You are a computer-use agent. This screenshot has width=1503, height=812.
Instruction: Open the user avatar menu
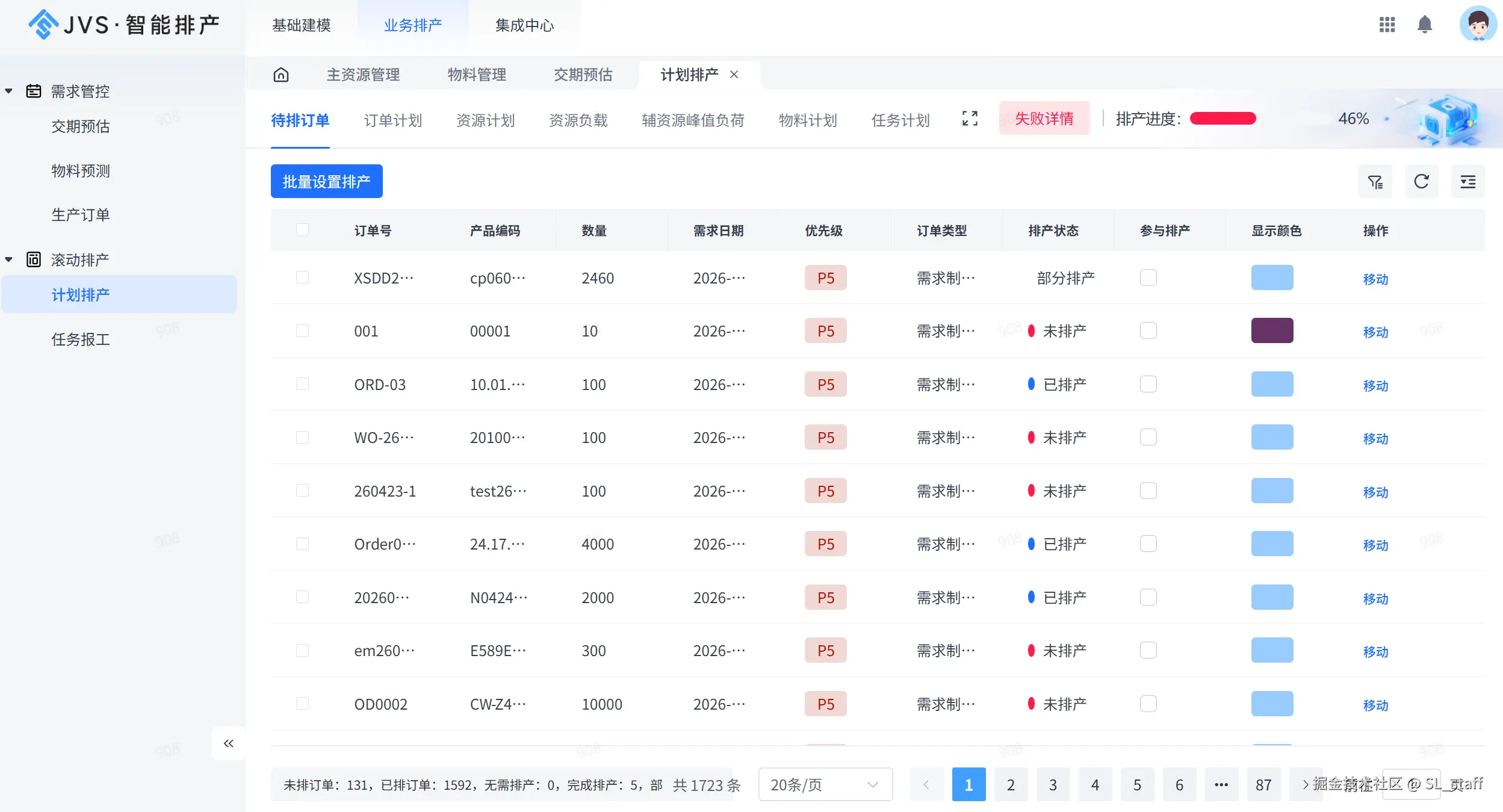[1478, 25]
